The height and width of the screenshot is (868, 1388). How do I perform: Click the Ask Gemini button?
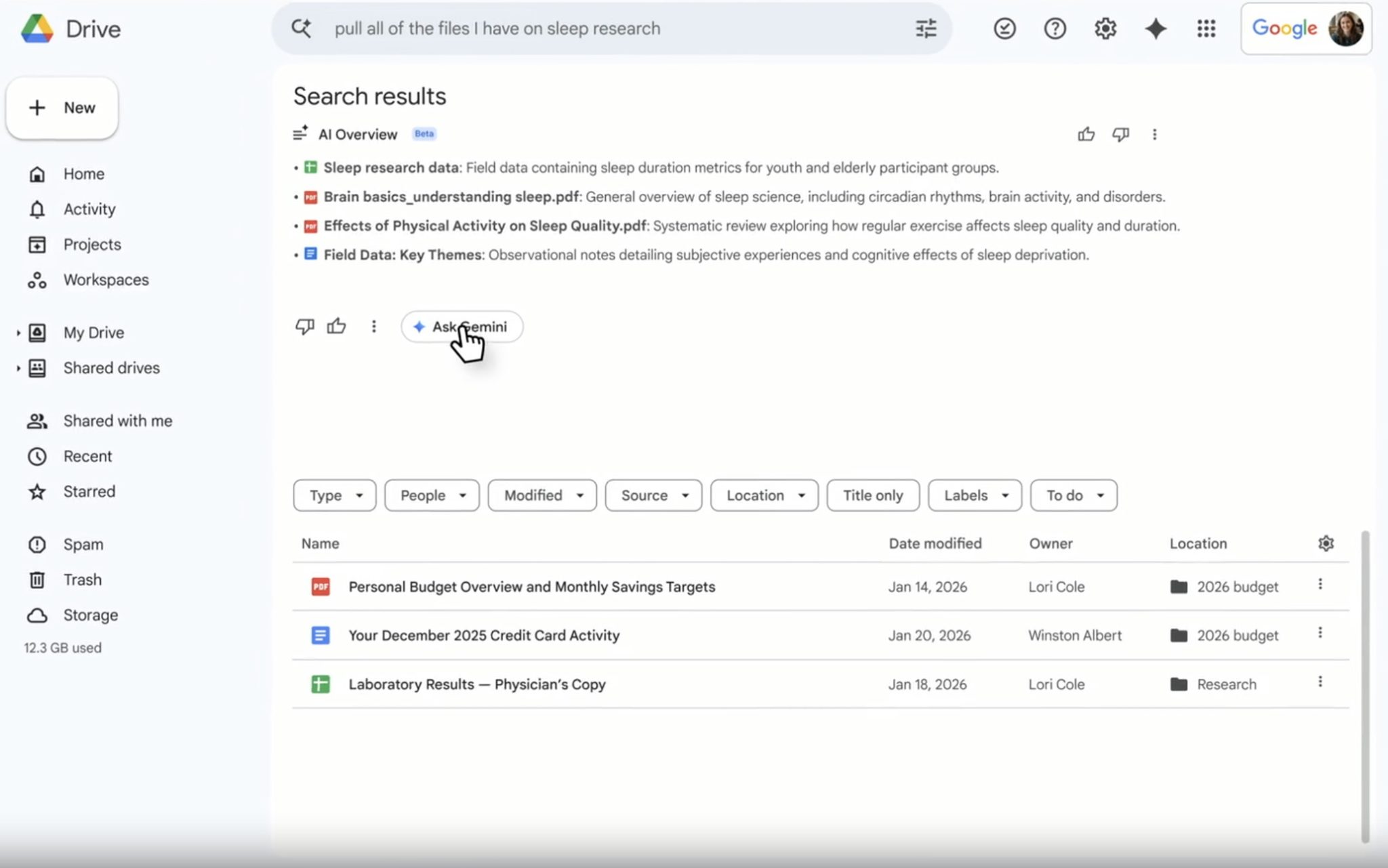pyautogui.click(x=462, y=327)
